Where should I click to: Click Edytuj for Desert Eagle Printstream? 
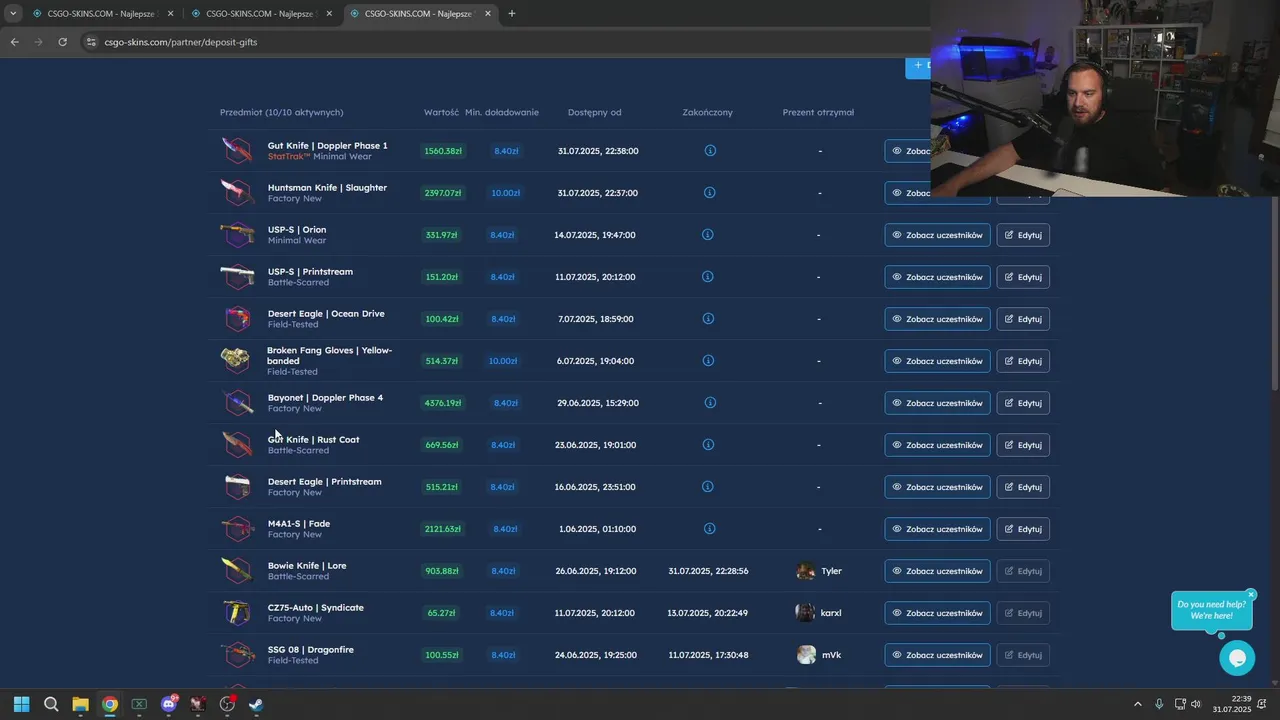tap(1023, 487)
